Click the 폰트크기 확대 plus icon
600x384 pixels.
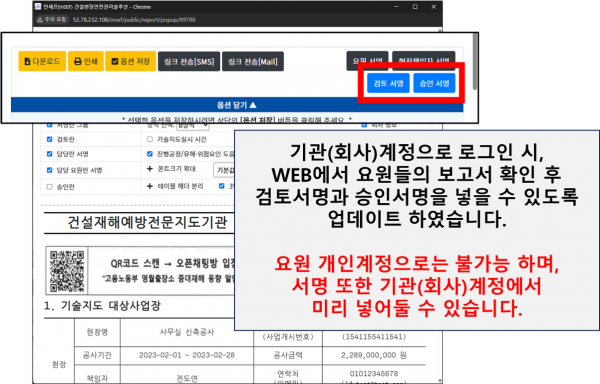click(150, 169)
